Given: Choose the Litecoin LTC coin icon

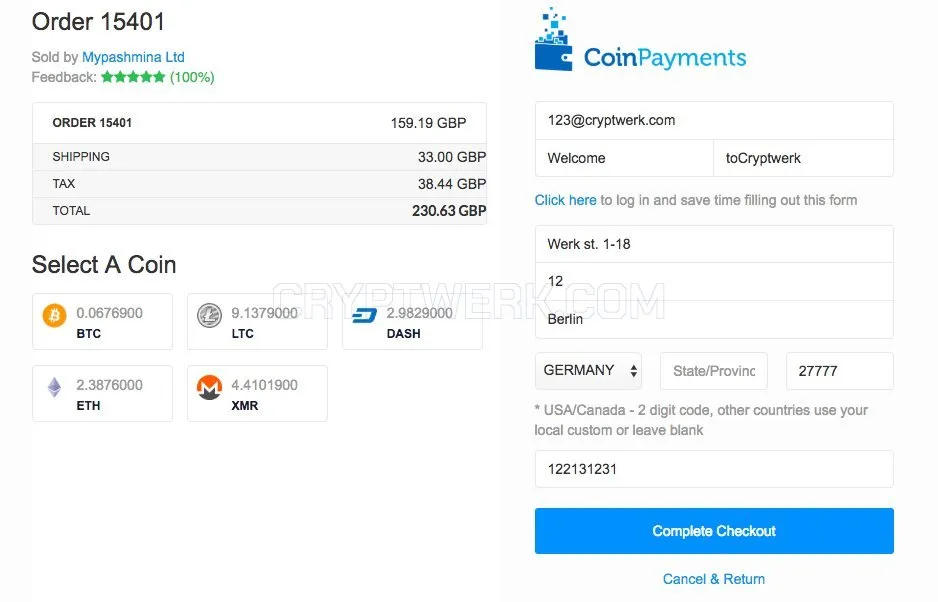Looking at the screenshot, I should [209, 315].
